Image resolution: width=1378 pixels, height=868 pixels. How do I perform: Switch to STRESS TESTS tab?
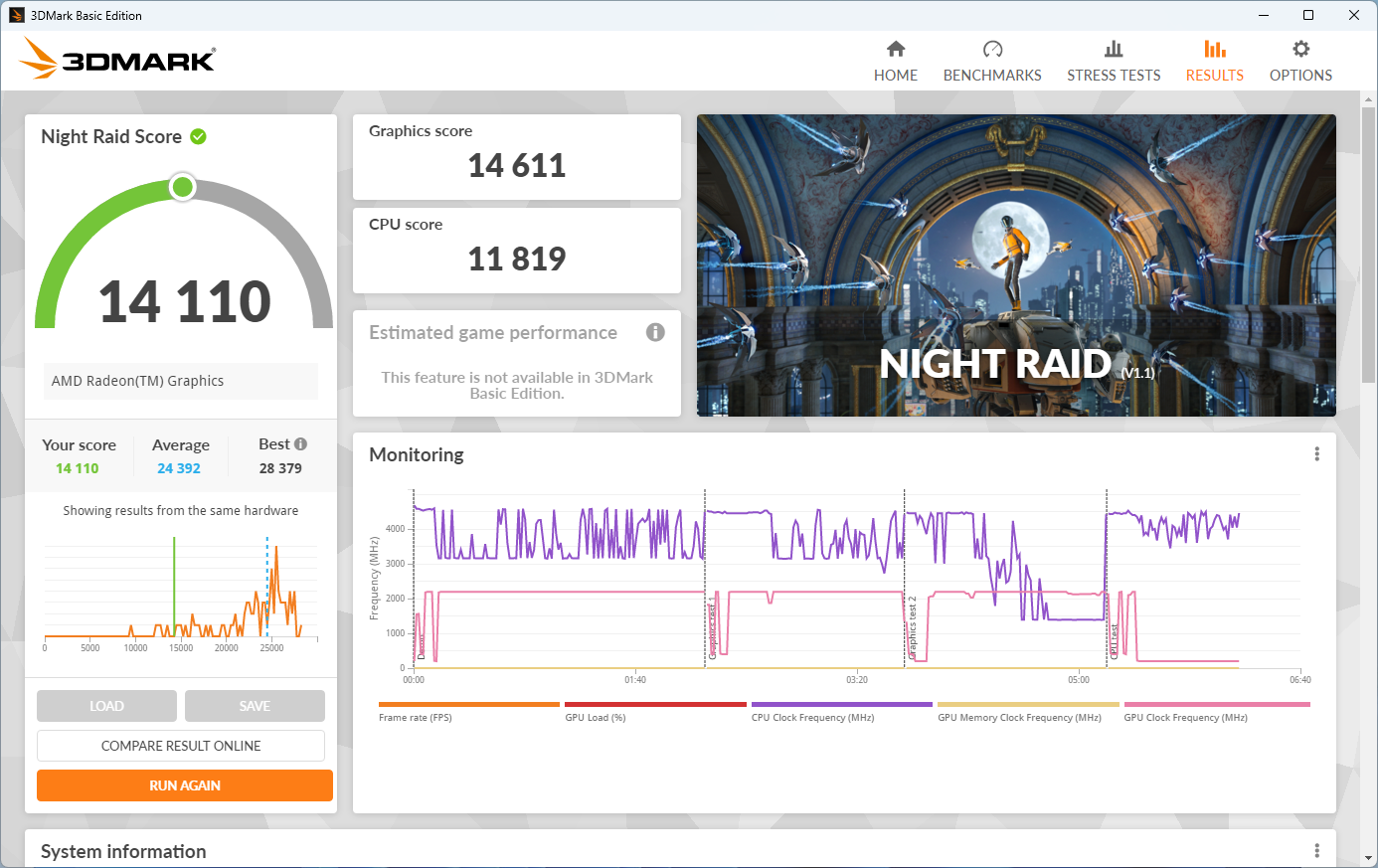click(x=1114, y=62)
